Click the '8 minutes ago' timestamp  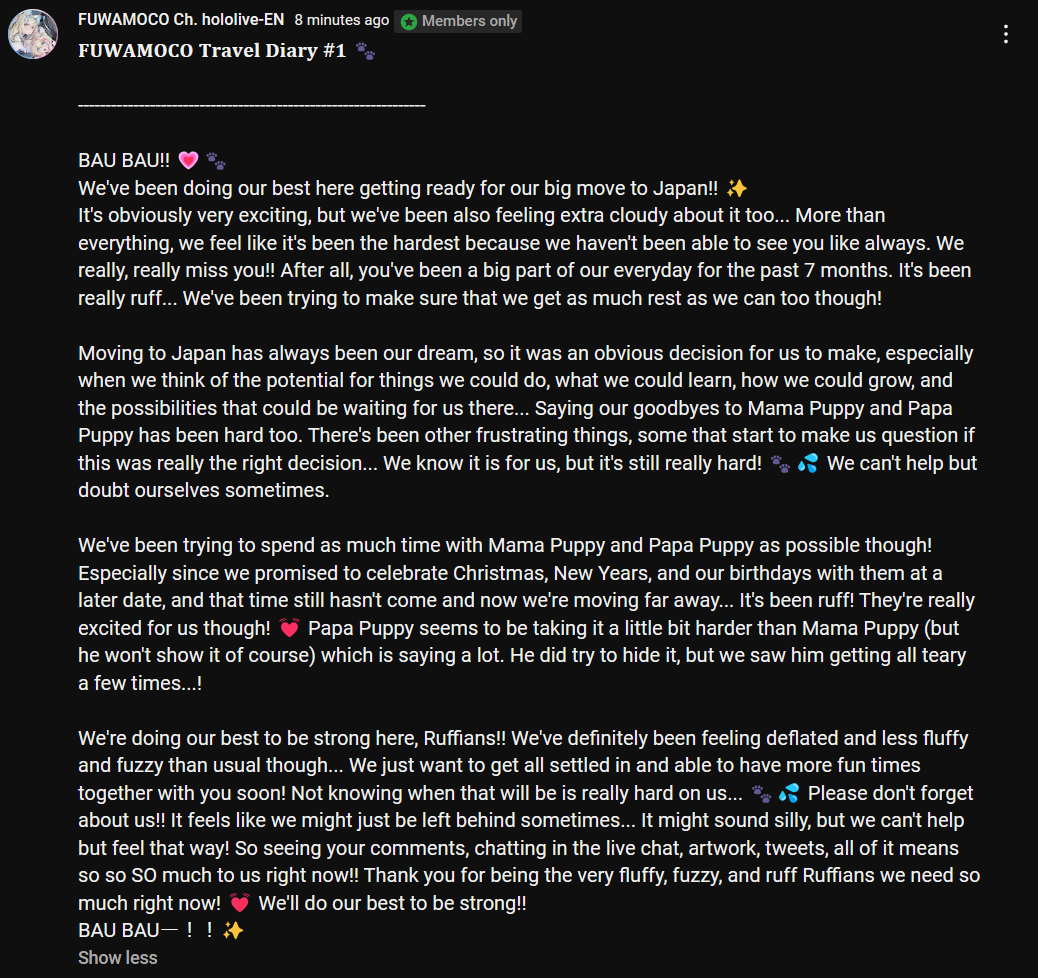tap(342, 21)
